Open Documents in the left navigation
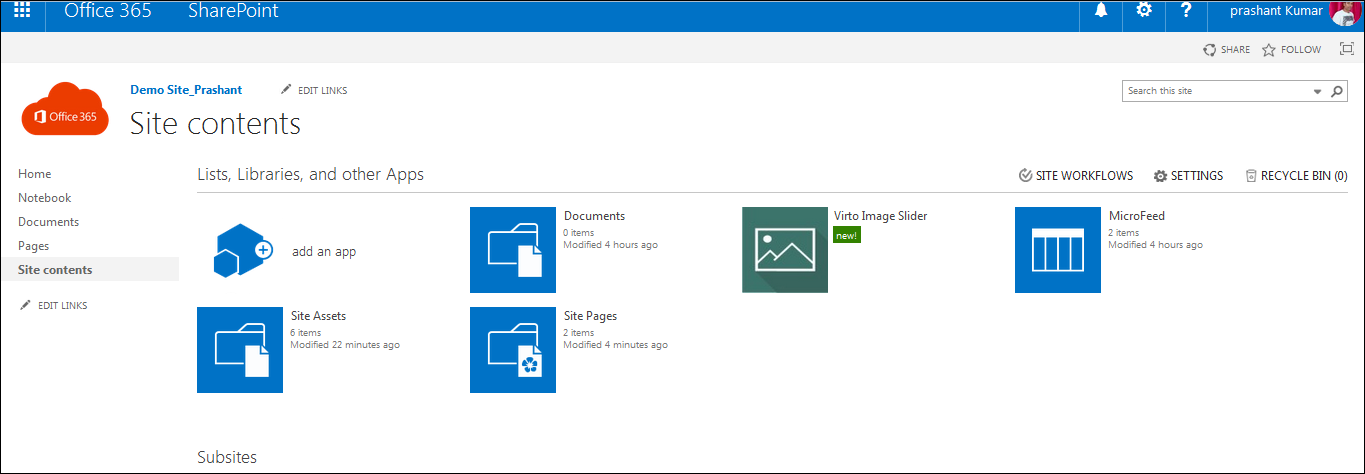This screenshot has height=474, width=1365. pos(48,222)
